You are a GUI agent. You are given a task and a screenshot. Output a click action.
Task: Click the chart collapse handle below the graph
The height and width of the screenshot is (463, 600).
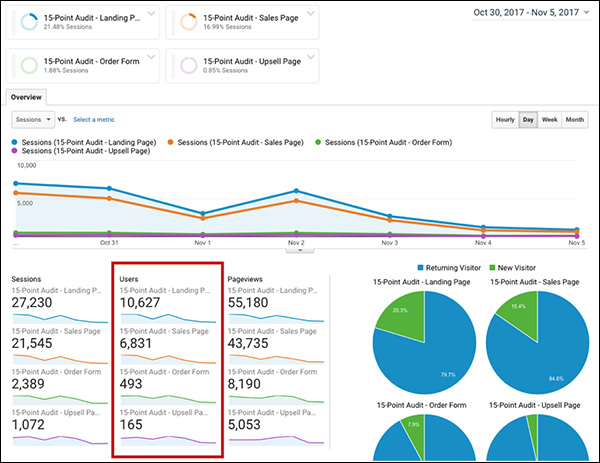[300, 250]
